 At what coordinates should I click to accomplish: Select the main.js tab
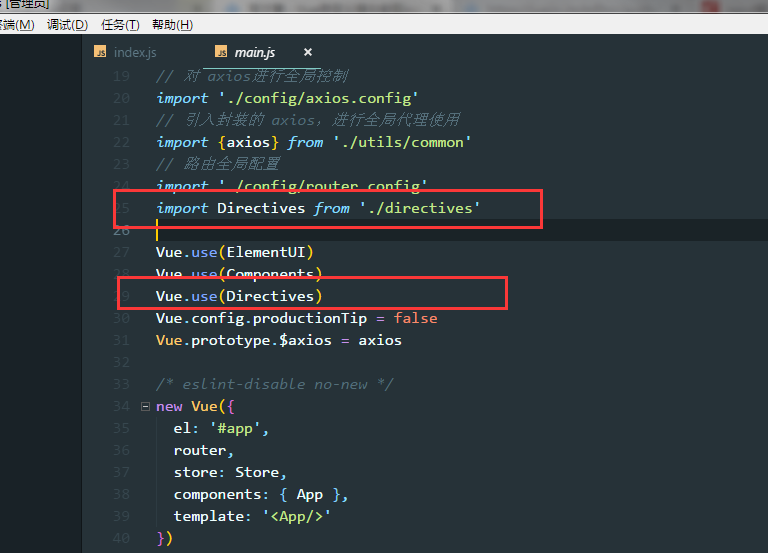click(x=254, y=52)
